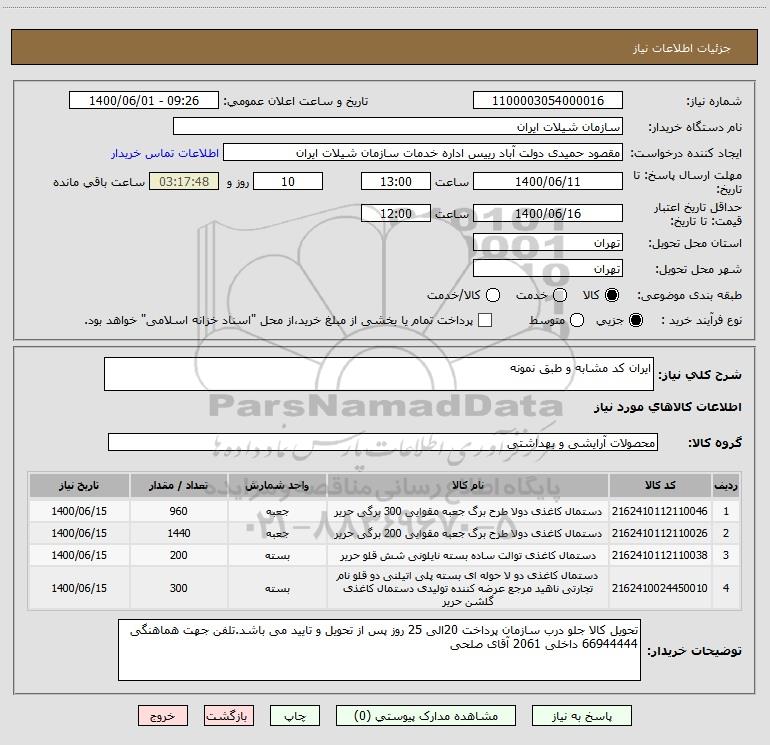Click the اطلاعات کالاهای مورد نیاز heading

(668, 407)
